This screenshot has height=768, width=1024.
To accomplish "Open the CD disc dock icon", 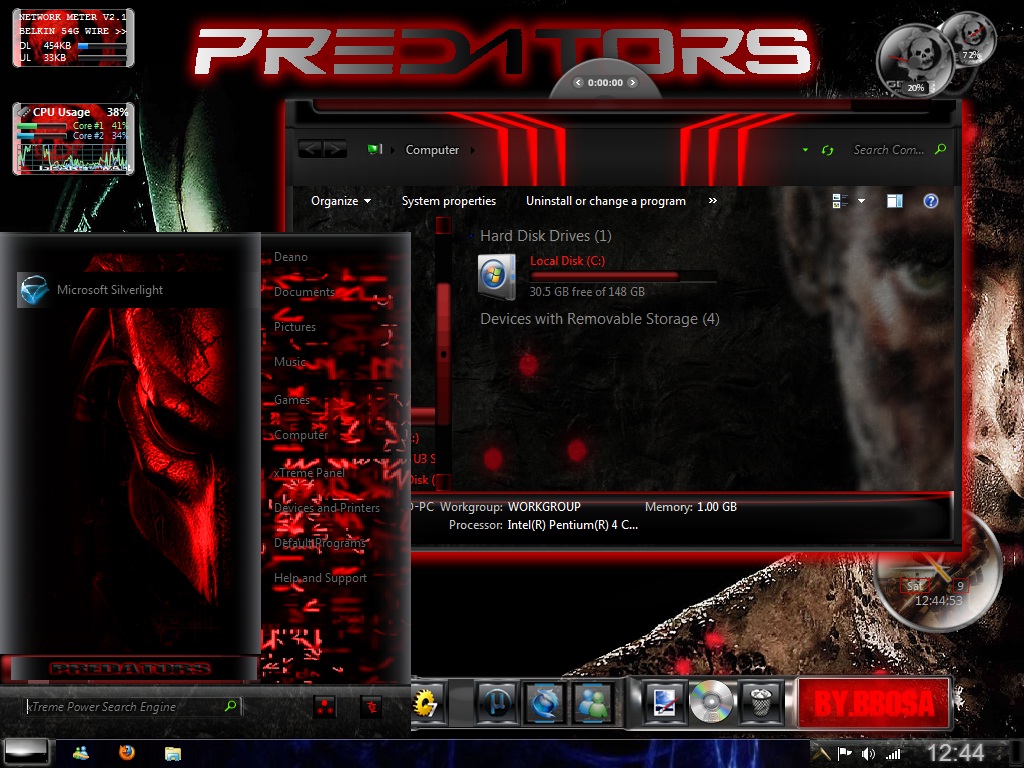I will [711, 702].
